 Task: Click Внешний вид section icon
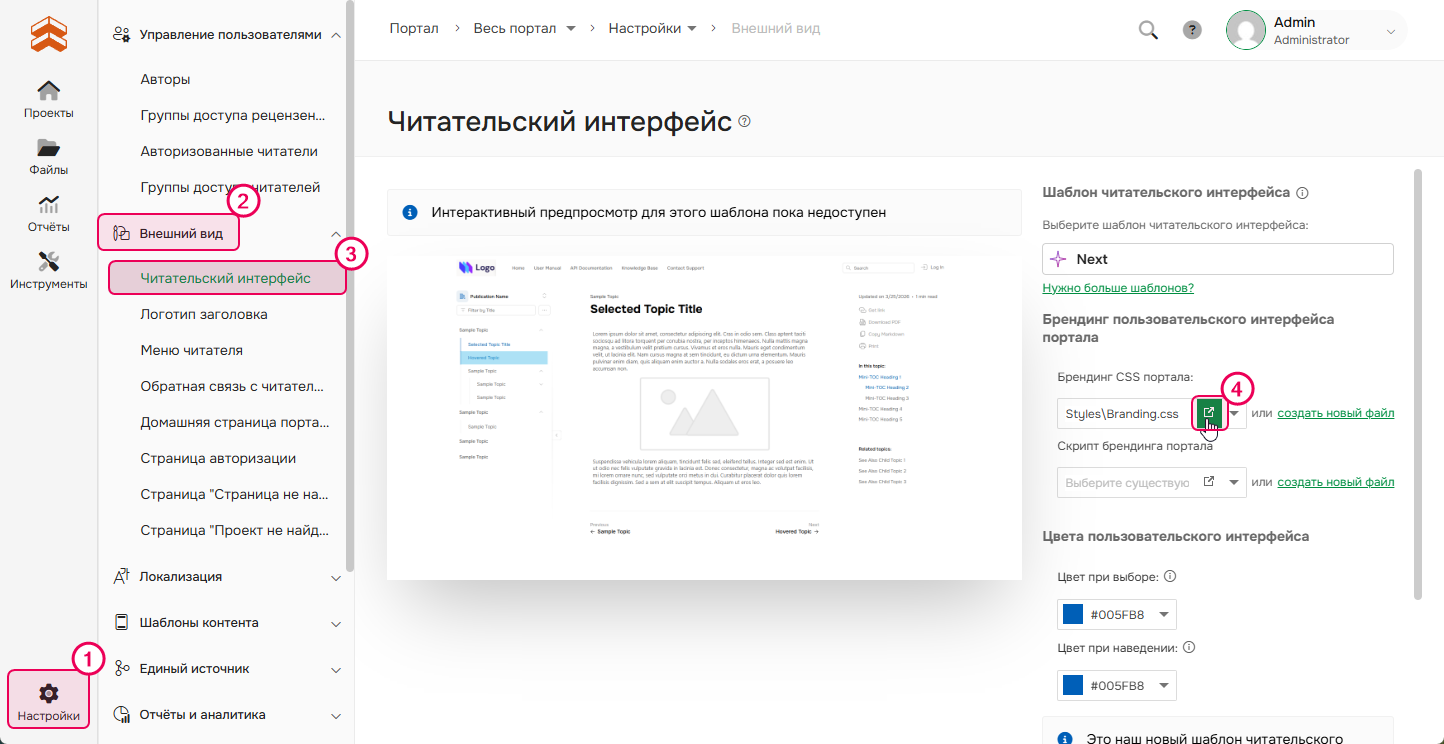point(122,233)
